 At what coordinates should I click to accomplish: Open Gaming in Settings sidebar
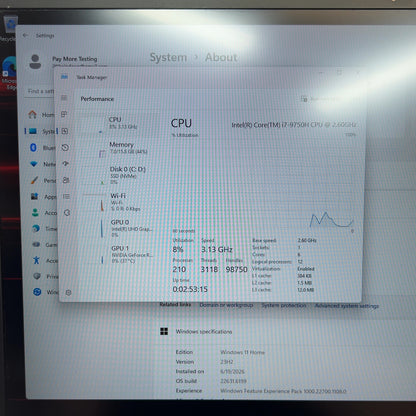[45, 245]
